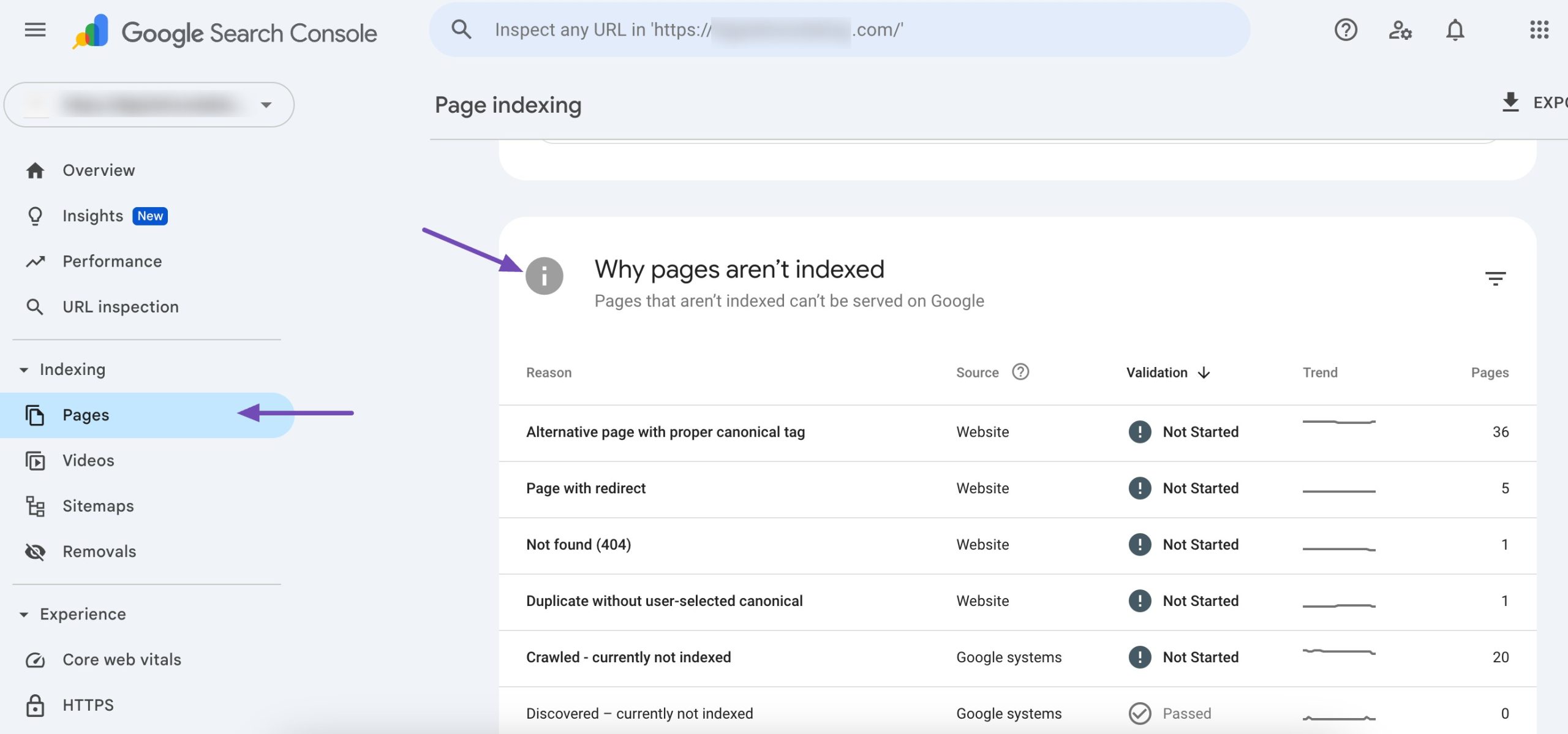Click the New badge beside Insights
Viewport: 1568px width, 734px height.
[150, 216]
